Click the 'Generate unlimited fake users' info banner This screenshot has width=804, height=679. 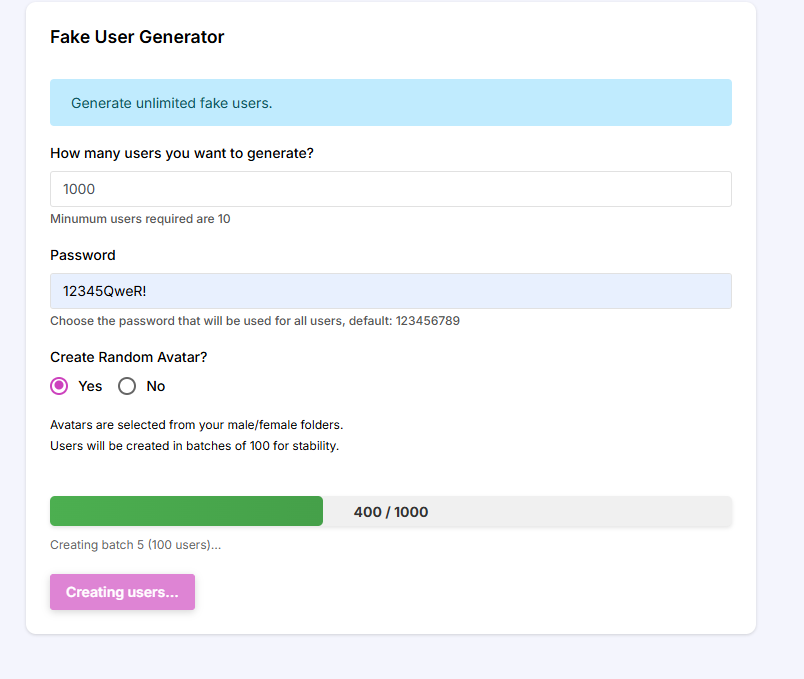pos(390,103)
